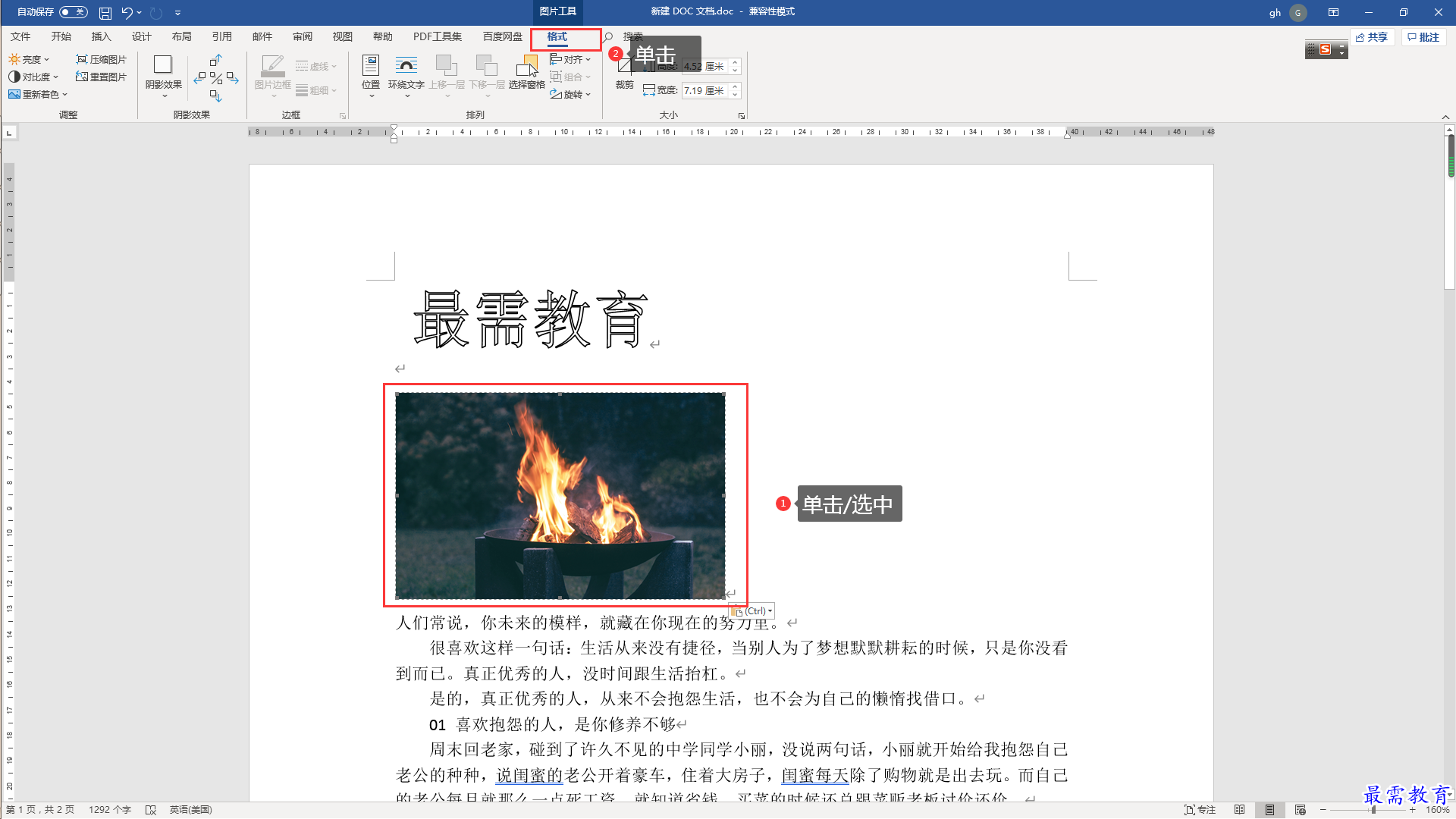Open the 边框 group dialog launcher
Screen dimensions: 1456x819
[343, 116]
